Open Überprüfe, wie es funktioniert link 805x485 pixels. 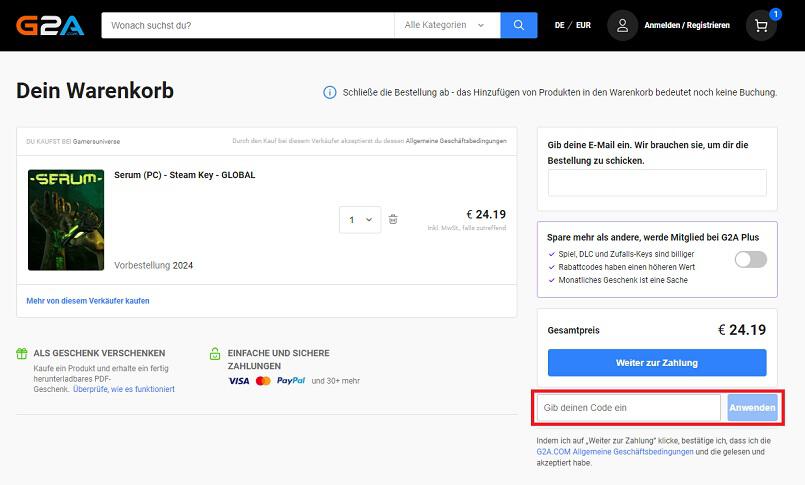[x=124, y=389]
